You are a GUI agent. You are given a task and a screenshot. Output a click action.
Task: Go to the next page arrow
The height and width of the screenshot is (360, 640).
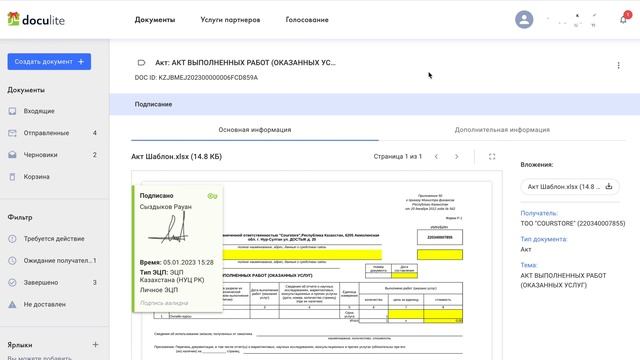pyautogui.click(x=456, y=156)
